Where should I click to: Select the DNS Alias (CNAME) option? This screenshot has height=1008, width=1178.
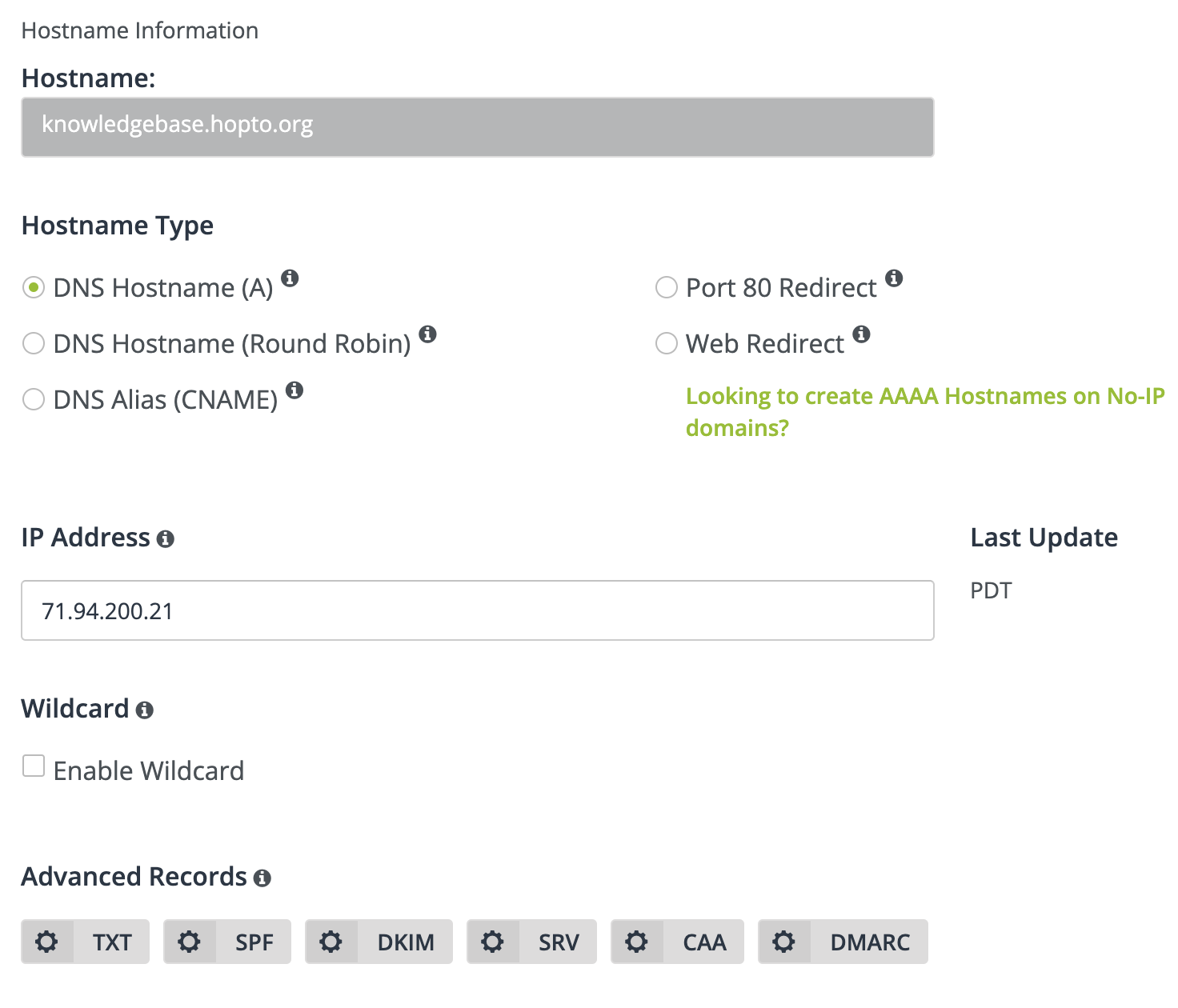34,398
